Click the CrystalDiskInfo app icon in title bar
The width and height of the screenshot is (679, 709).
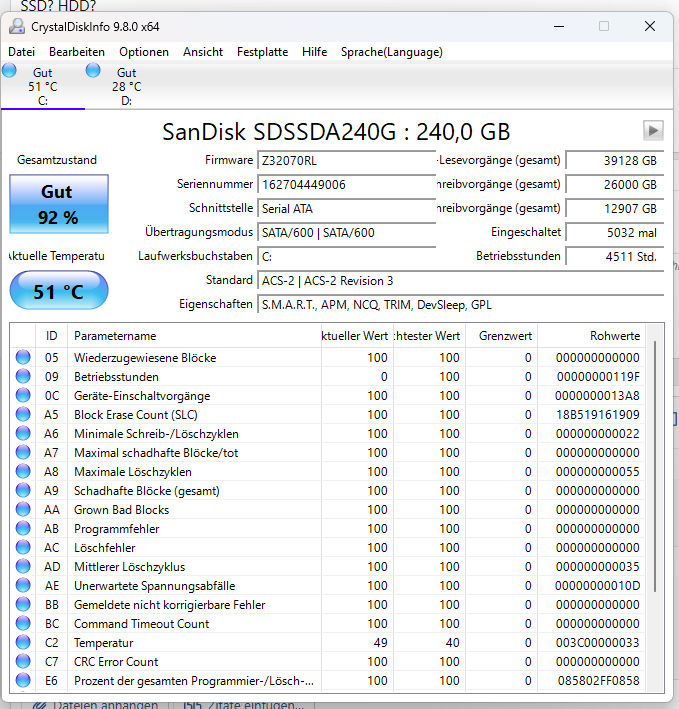[x=17, y=26]
